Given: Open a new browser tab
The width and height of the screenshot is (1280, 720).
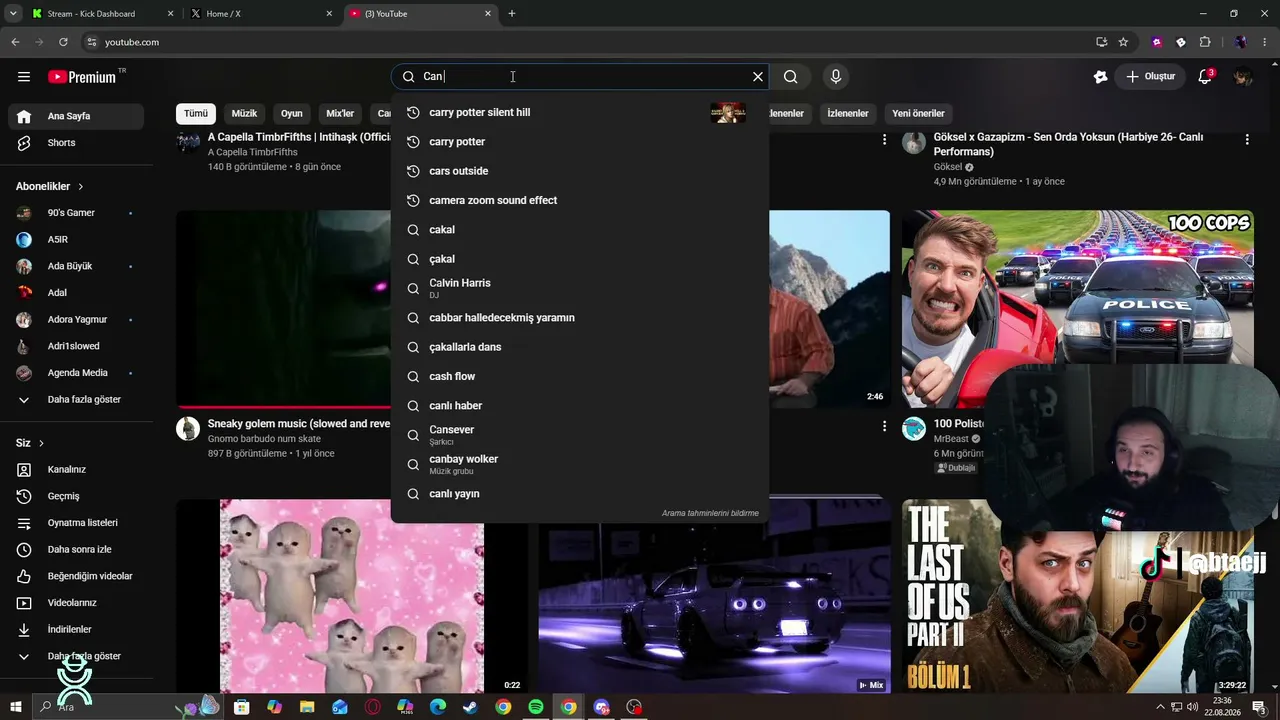Looking at the screenshot, I should [512, 14].
